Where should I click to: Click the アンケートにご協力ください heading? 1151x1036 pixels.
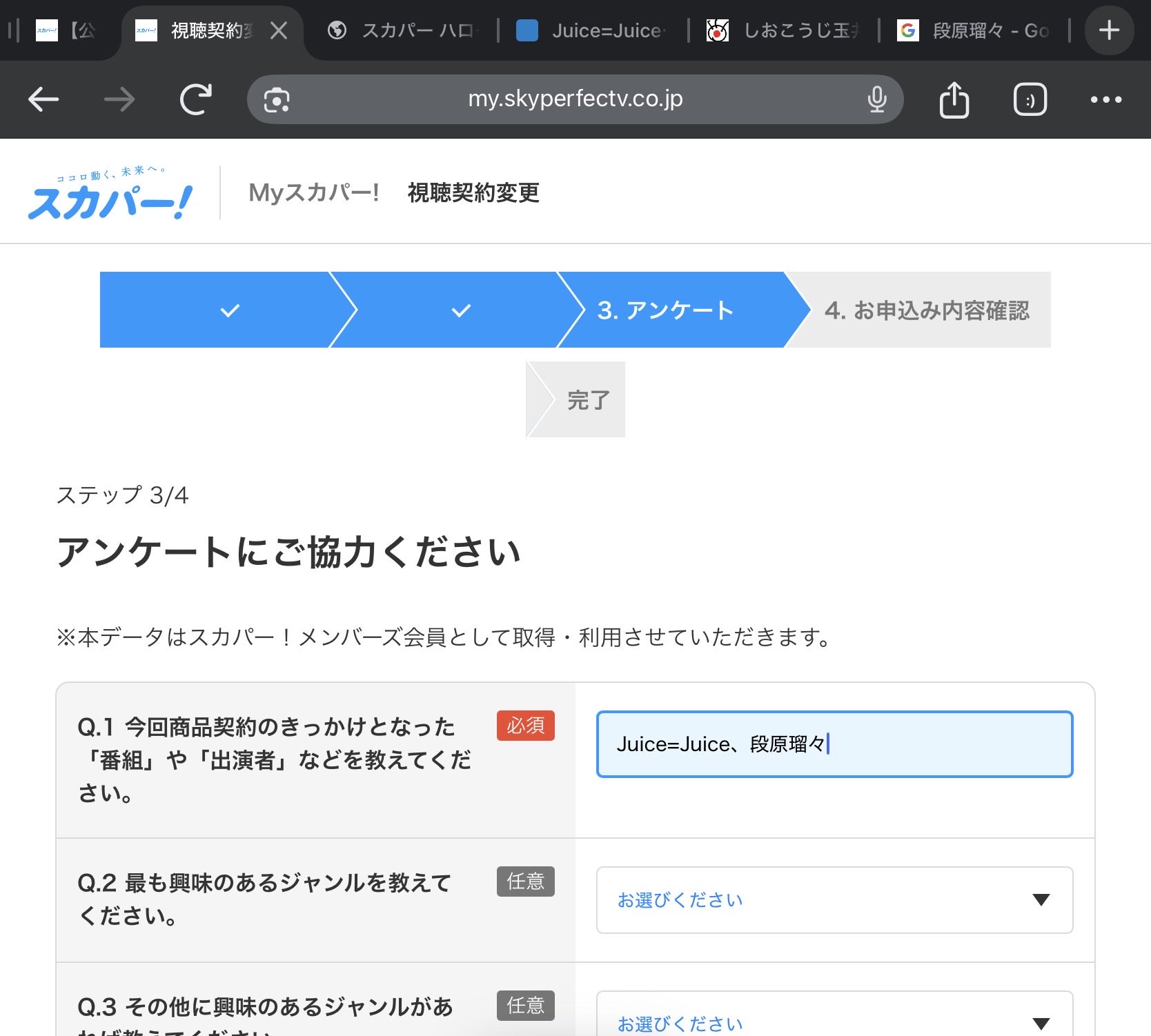tap(288, 552)
